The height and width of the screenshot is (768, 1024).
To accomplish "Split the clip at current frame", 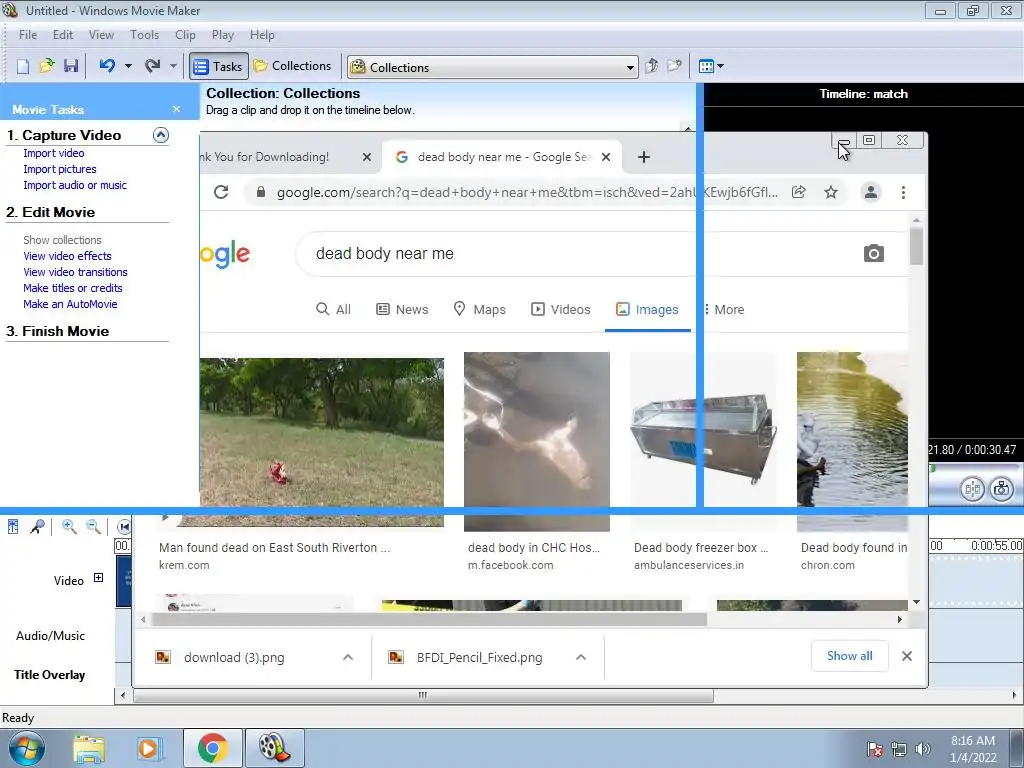I will pos(972,488).
